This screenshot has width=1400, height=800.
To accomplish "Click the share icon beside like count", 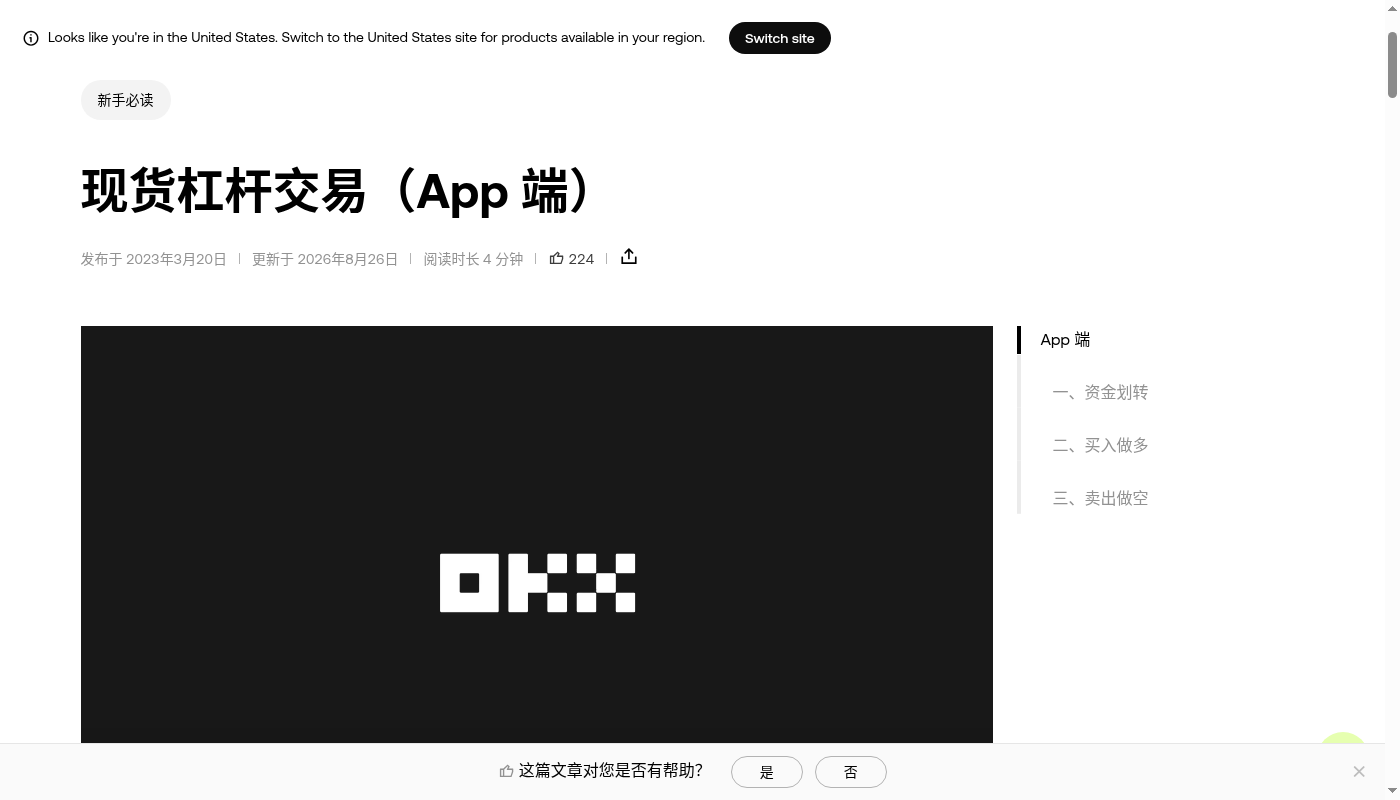I will [x=629, y=257].
